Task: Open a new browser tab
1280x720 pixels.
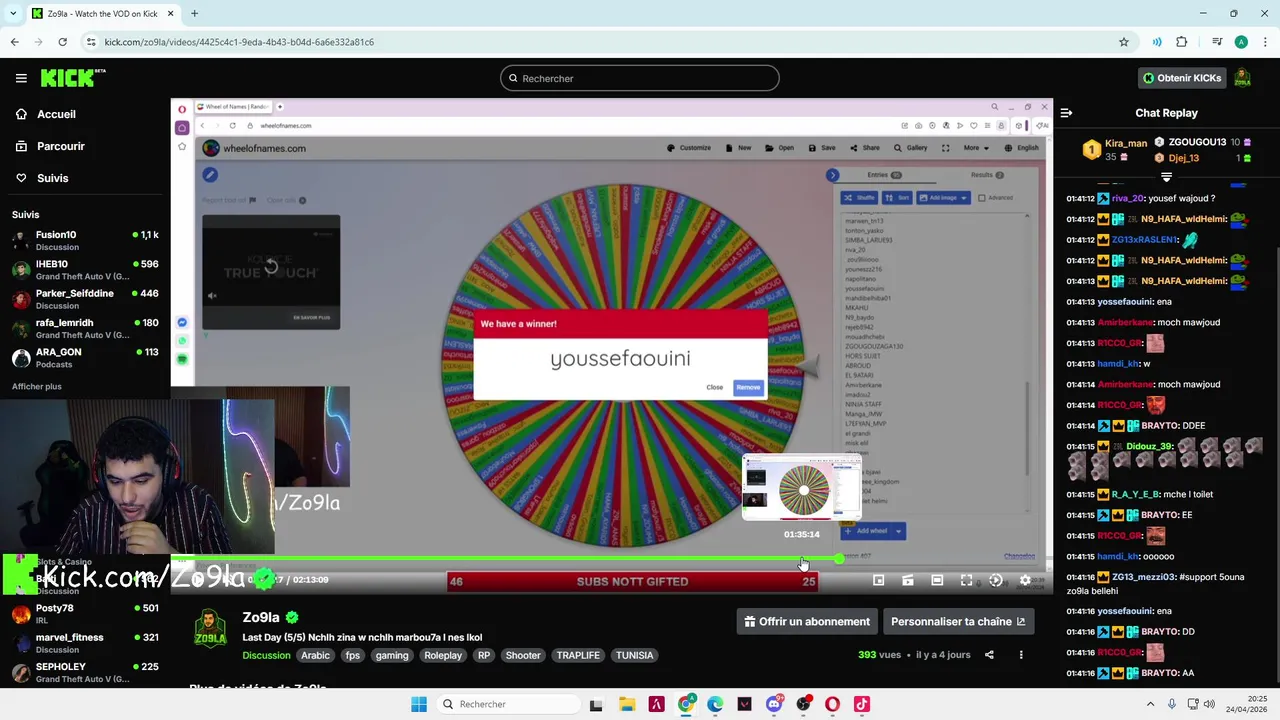Action: 194,14
